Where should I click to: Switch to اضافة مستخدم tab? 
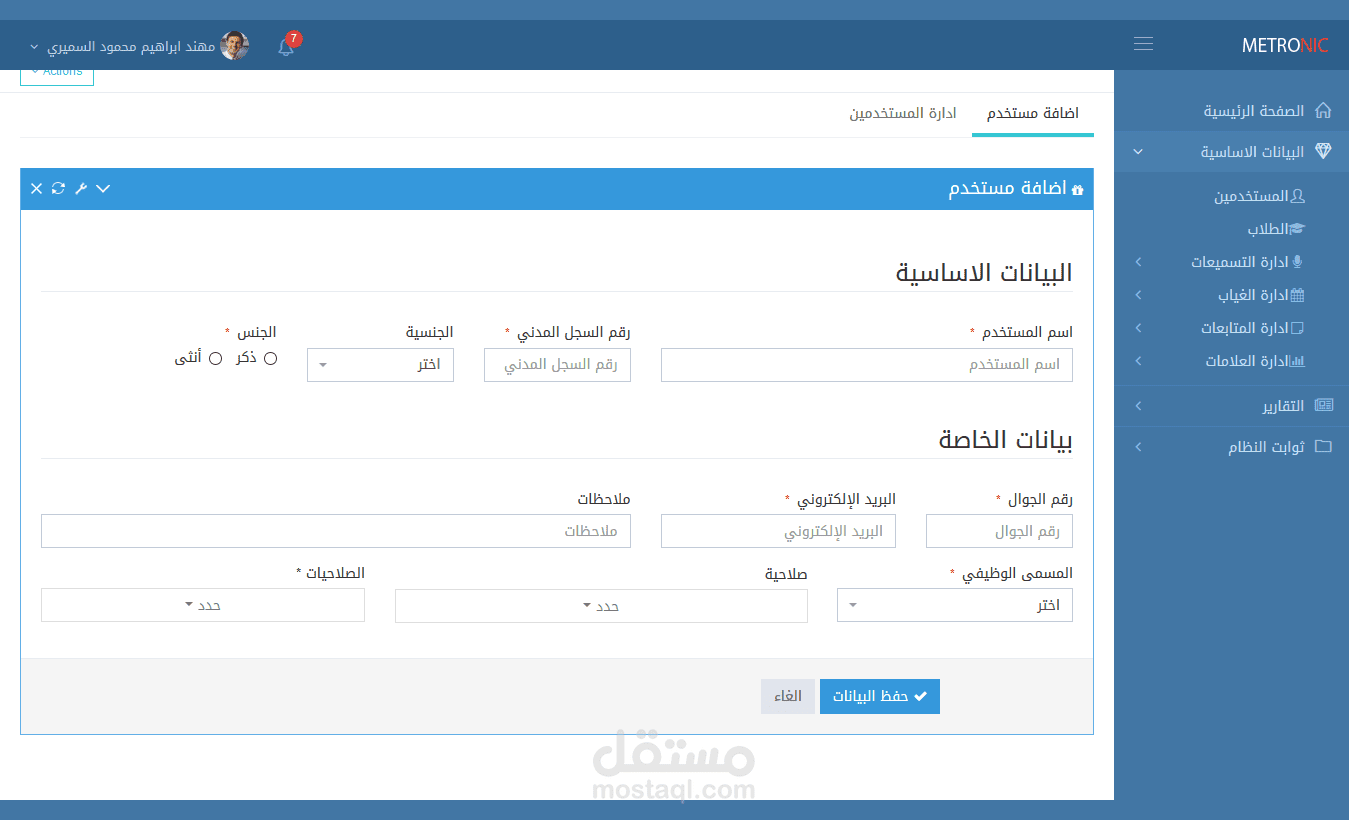[1033, 113]
